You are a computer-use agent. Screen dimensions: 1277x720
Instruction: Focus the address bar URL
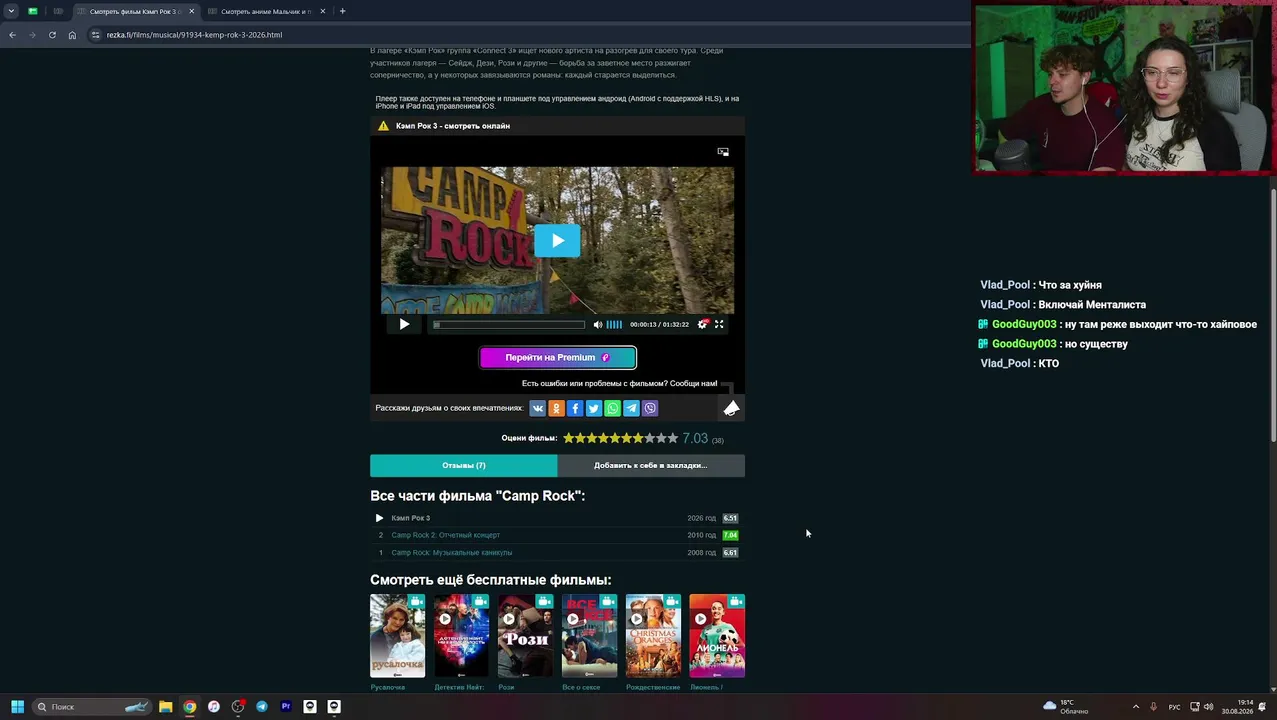(x=194, y=35)
